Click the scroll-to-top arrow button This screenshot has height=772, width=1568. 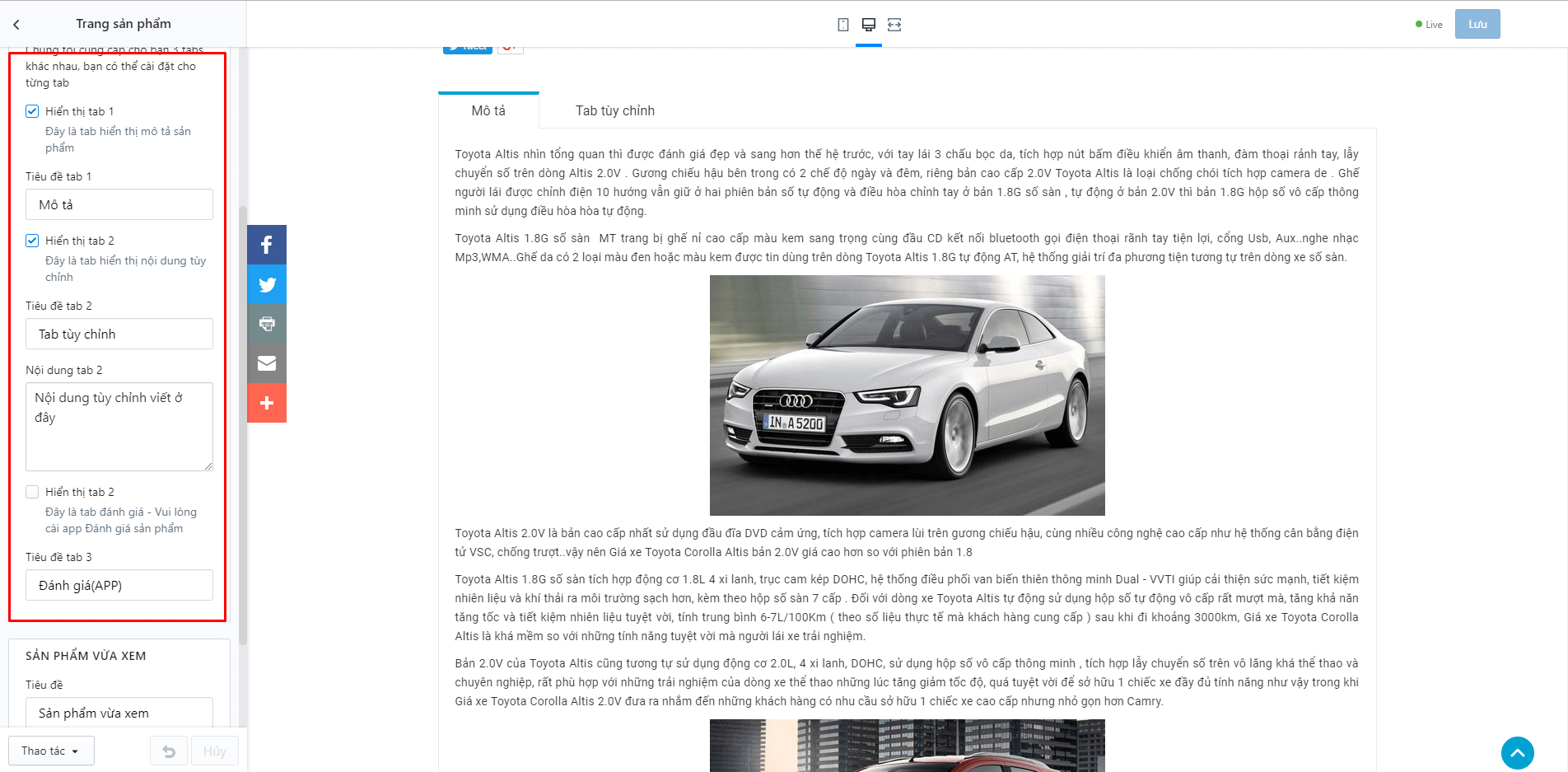tap(1517, 753)
